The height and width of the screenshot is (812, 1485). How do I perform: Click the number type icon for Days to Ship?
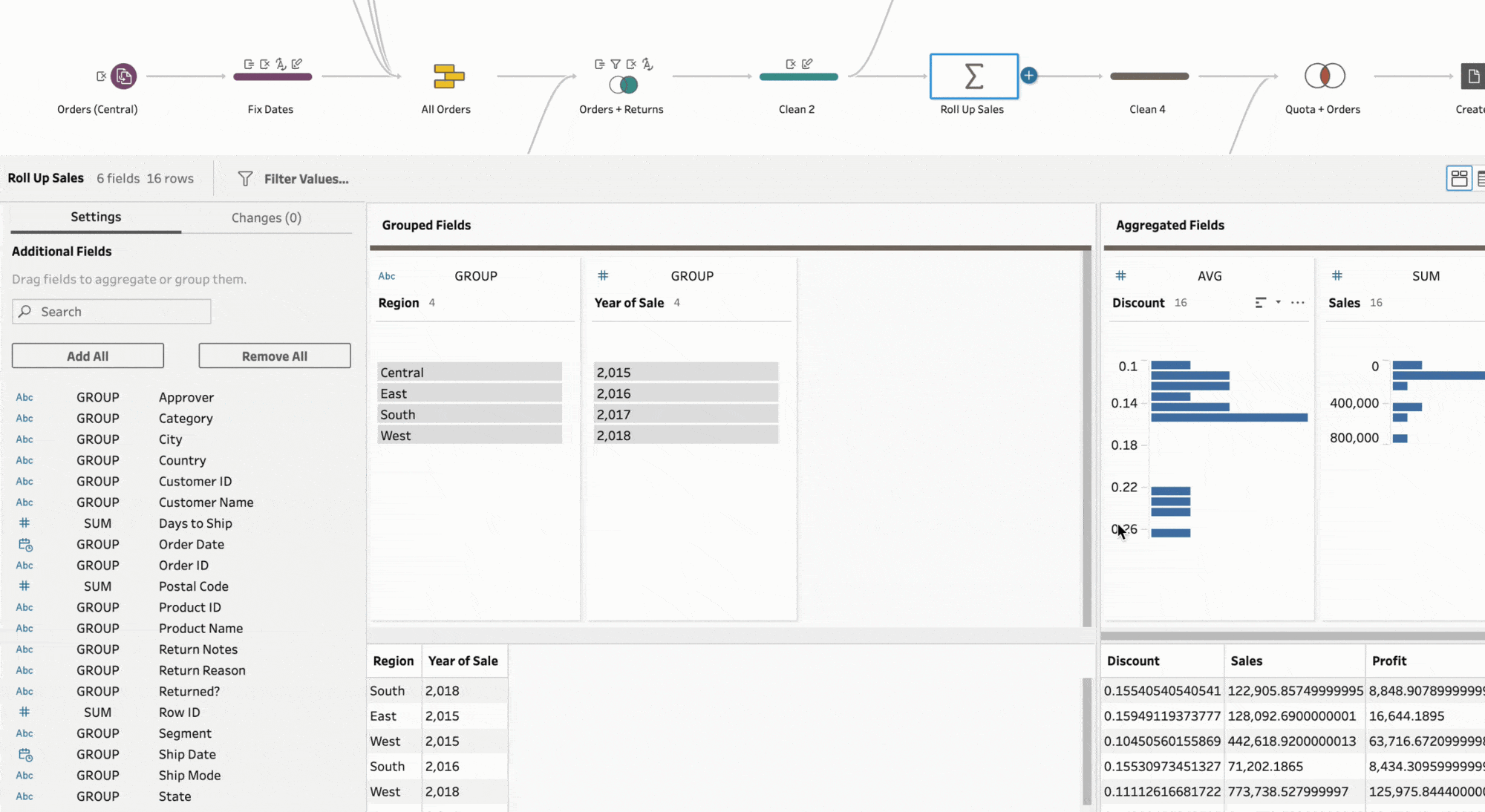tap(25, 523)
